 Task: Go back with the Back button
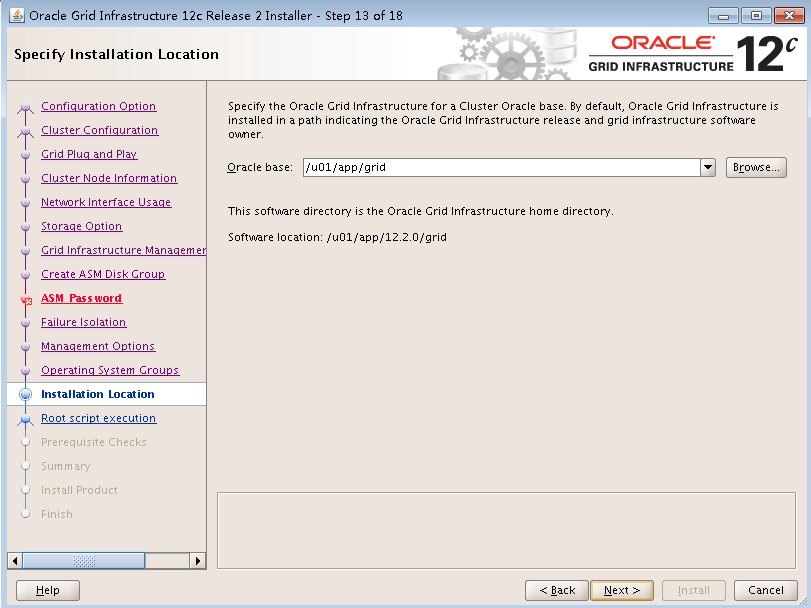click(557, 590)
